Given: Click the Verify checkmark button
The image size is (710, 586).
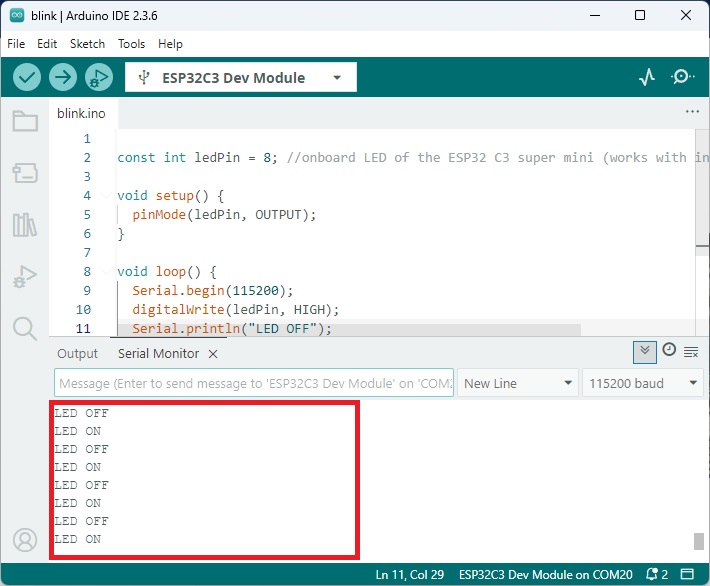Looking at the screenshot, I should click(x=27, y=77).
